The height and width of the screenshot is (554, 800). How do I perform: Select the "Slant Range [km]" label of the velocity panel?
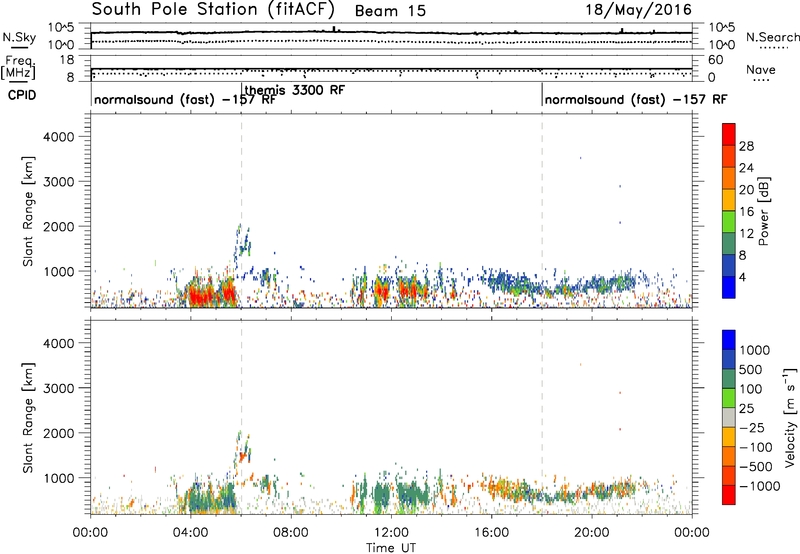coord(29,418)
